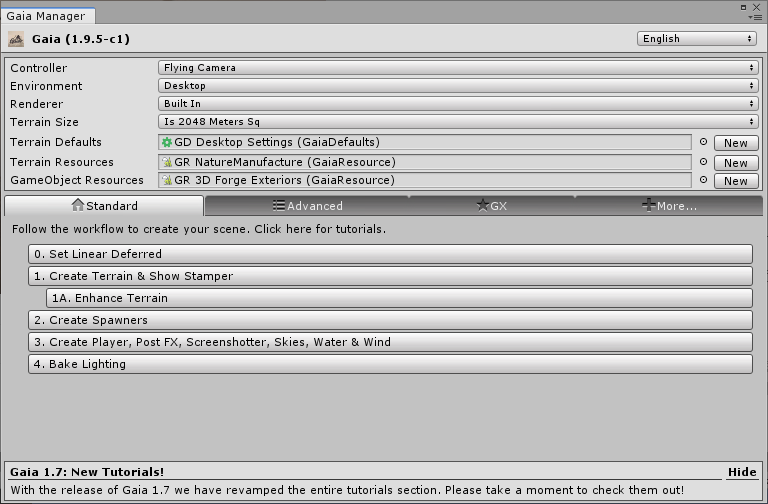Close the Gaia Manager window
This screenshot has height=504, width=768.
(x=757, y=7)
